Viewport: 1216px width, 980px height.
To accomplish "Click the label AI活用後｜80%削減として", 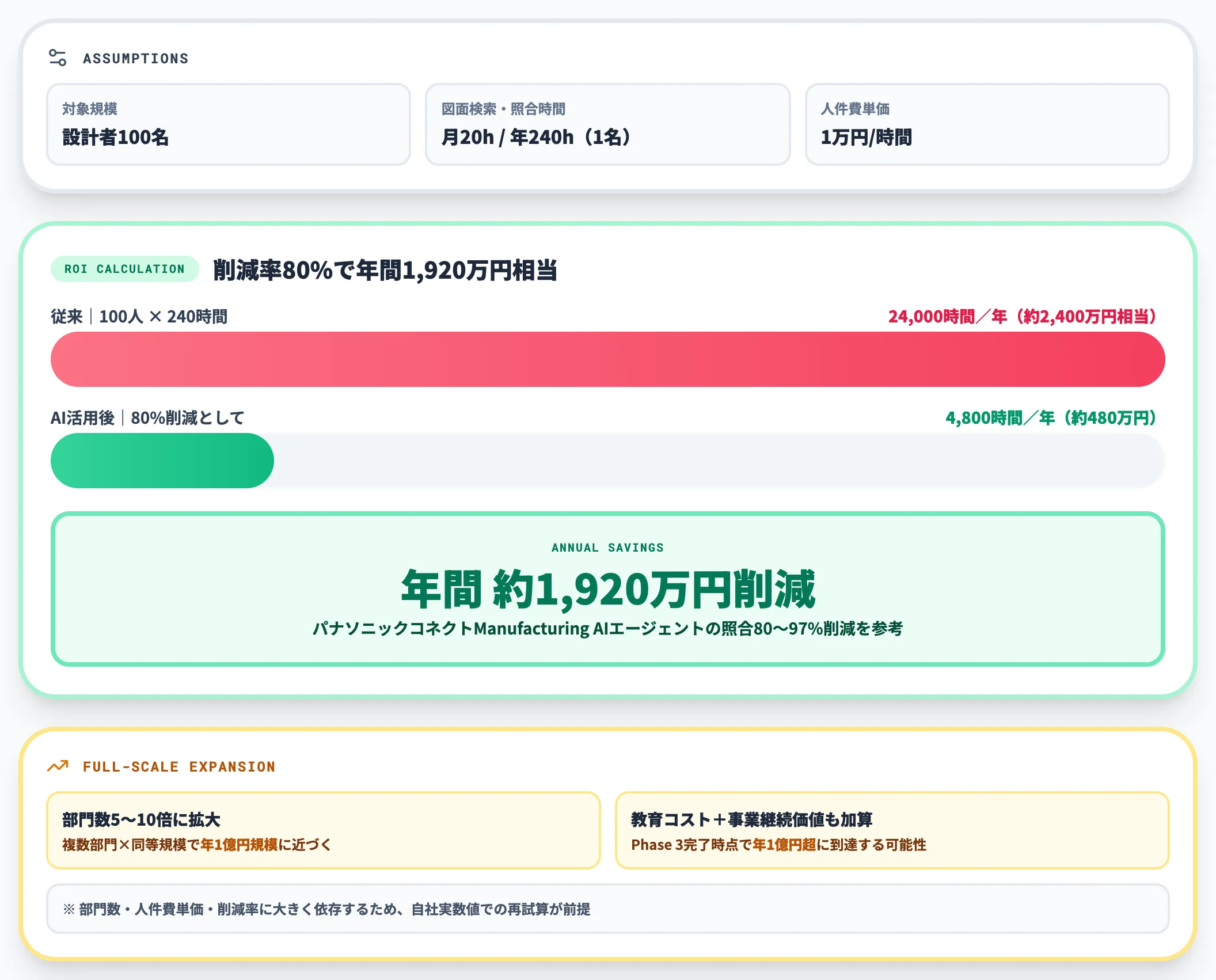I will tap(148, 418).
